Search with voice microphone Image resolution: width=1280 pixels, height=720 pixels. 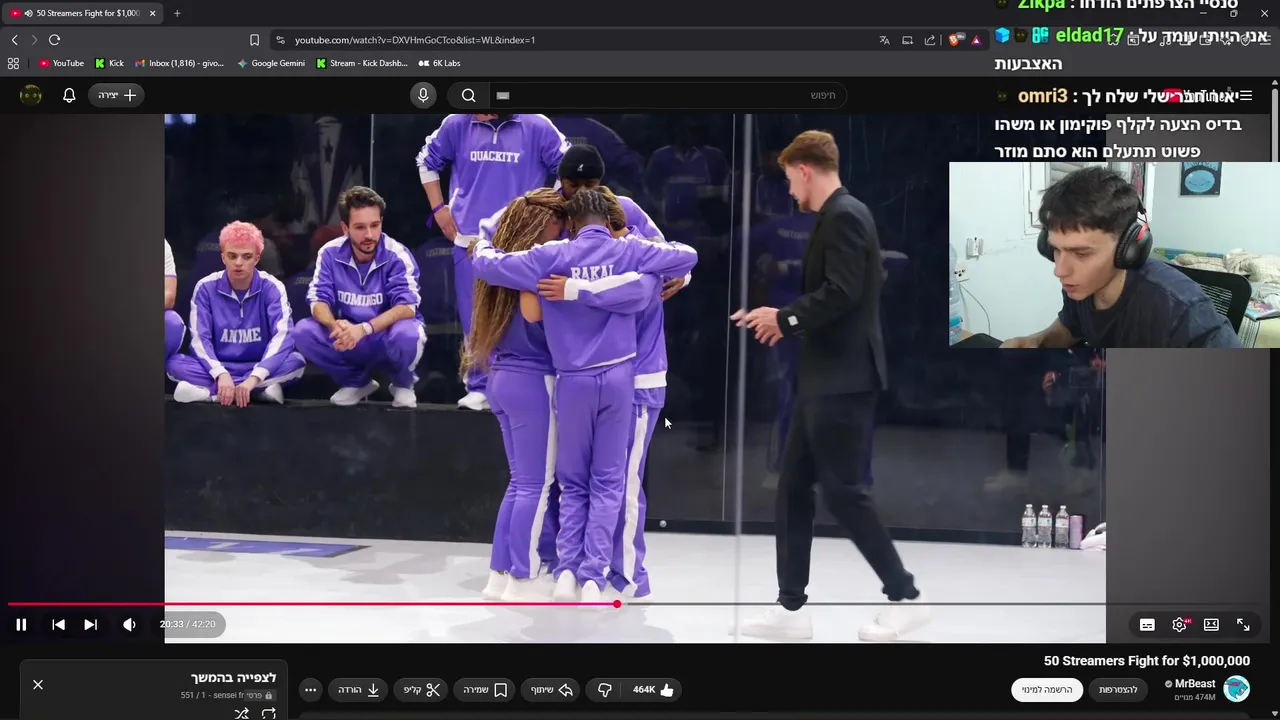[x=423, y=95]
